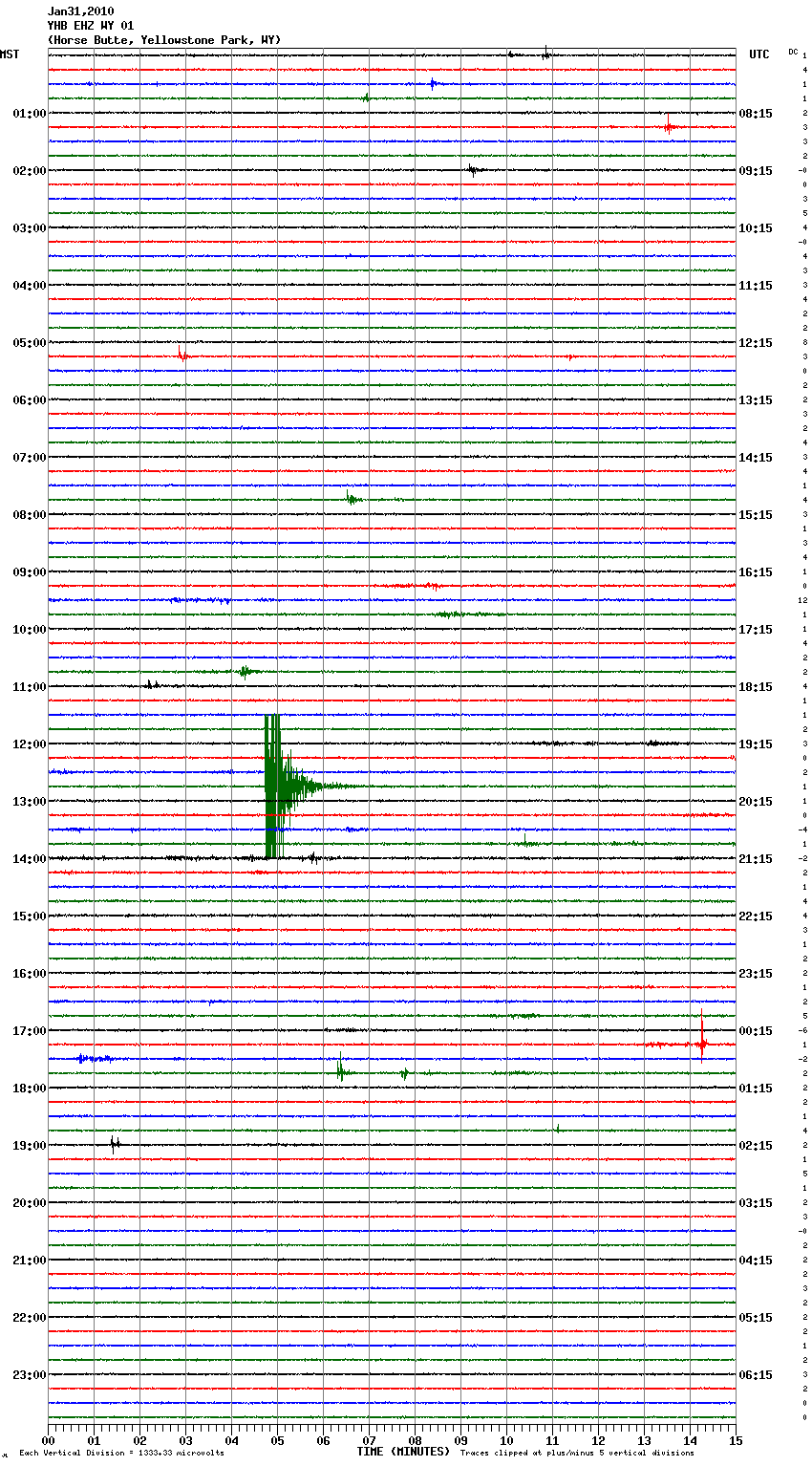The width and height of the screenshot is (812, 1466).
Task: Select the 02:00 MST time label
Action: point(30,171)
